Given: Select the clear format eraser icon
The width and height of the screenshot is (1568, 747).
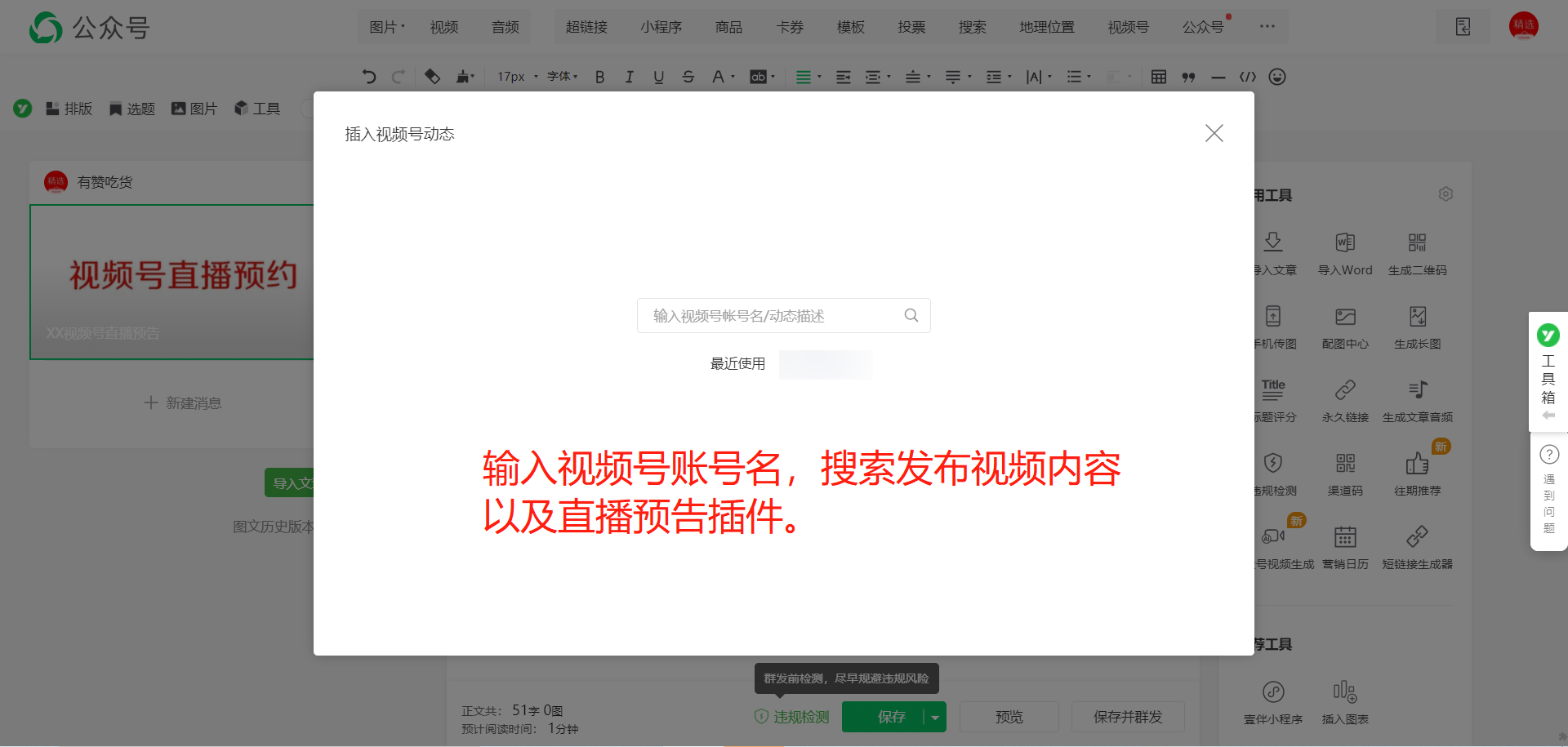Looking at the screenshot, I should [x=432, y=77].
